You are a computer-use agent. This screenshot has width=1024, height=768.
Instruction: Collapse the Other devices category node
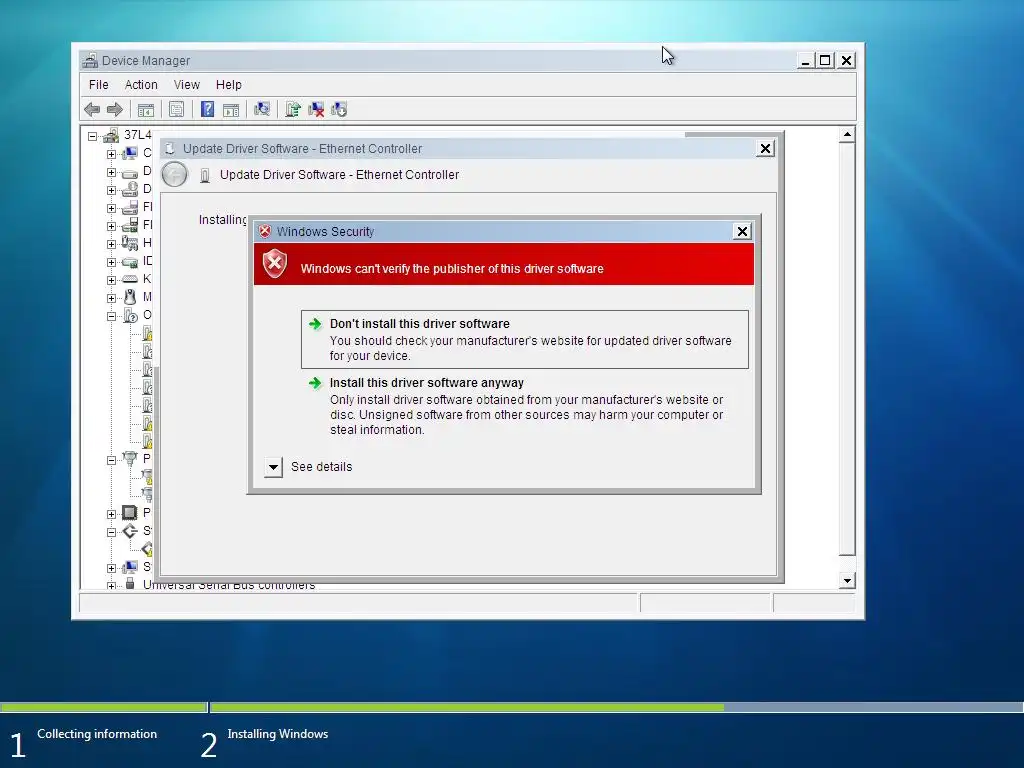point(111,316)
